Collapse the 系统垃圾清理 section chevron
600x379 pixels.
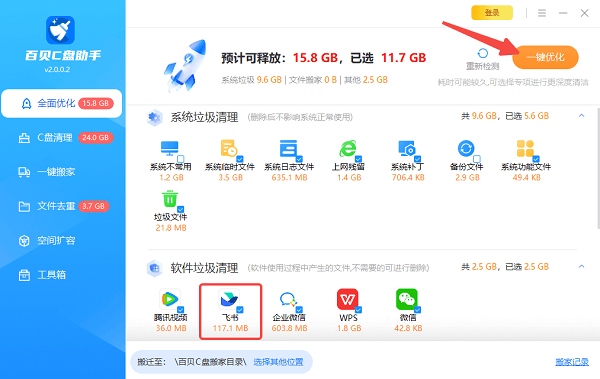[x=582, y=116]
